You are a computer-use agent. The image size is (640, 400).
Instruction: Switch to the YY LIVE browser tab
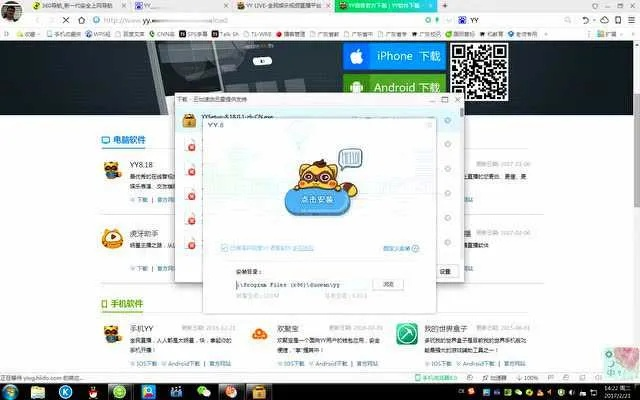pos(282,6)
